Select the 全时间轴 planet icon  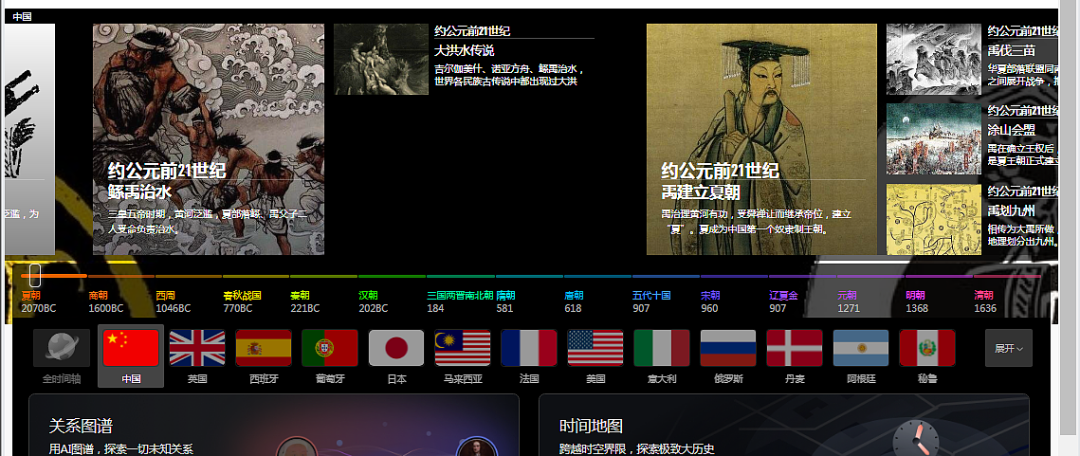coord(61,348)
